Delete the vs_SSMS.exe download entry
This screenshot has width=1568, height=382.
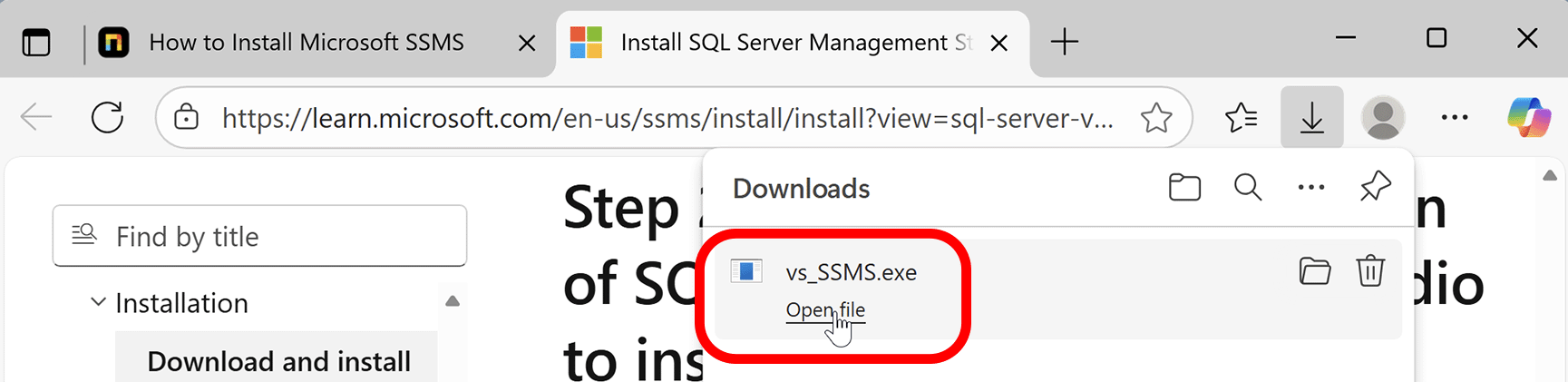(x=1369, y=271)
